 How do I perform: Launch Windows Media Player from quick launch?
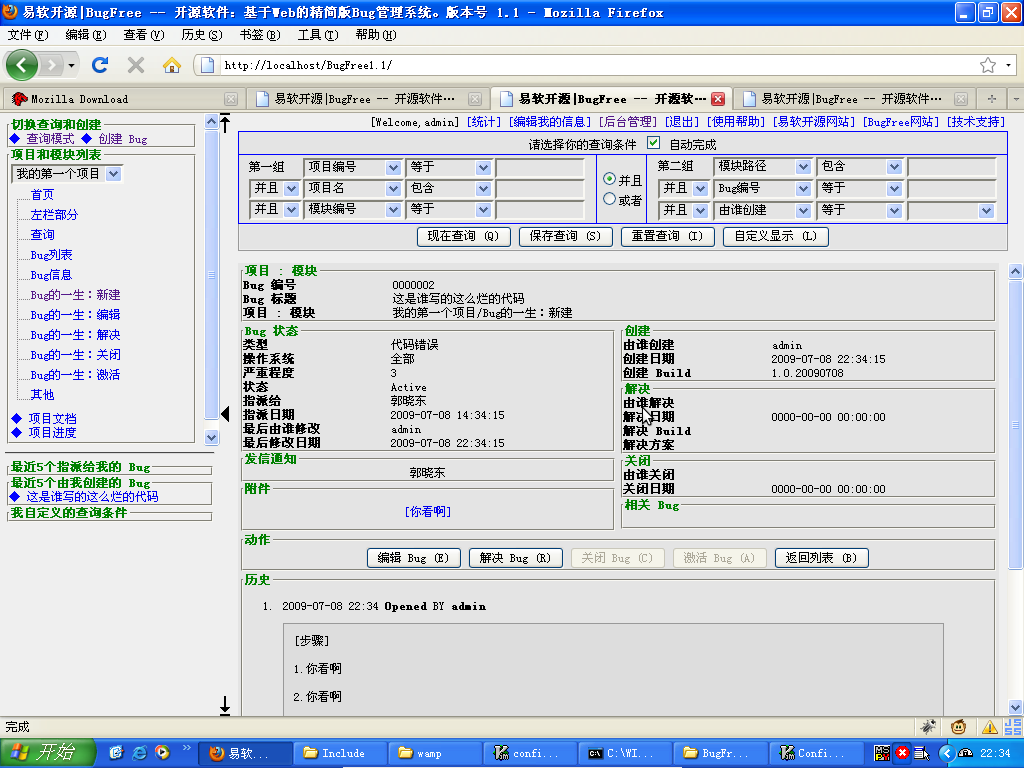(x=162, y=752)
